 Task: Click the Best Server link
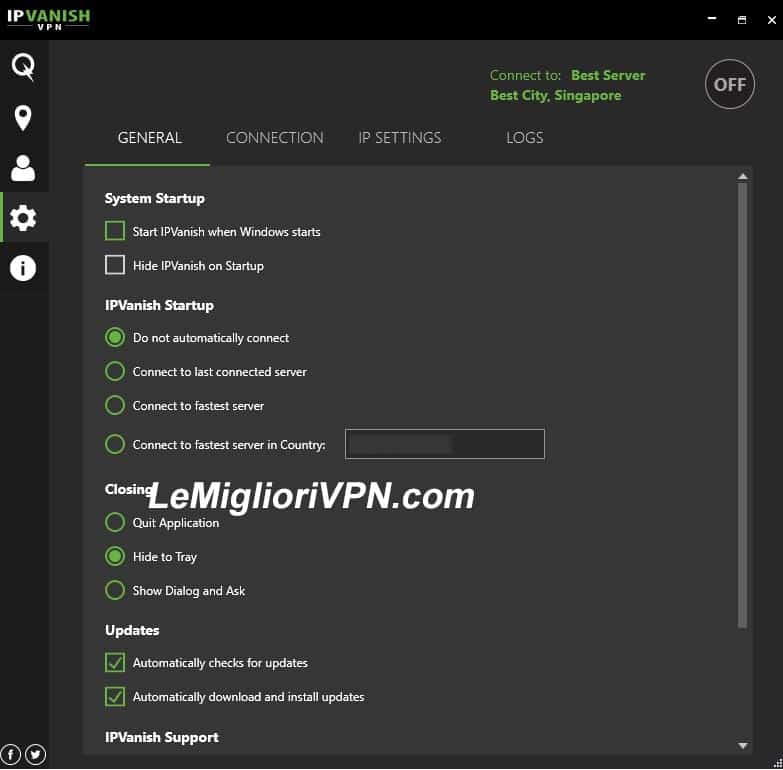(x=608, y=75)
